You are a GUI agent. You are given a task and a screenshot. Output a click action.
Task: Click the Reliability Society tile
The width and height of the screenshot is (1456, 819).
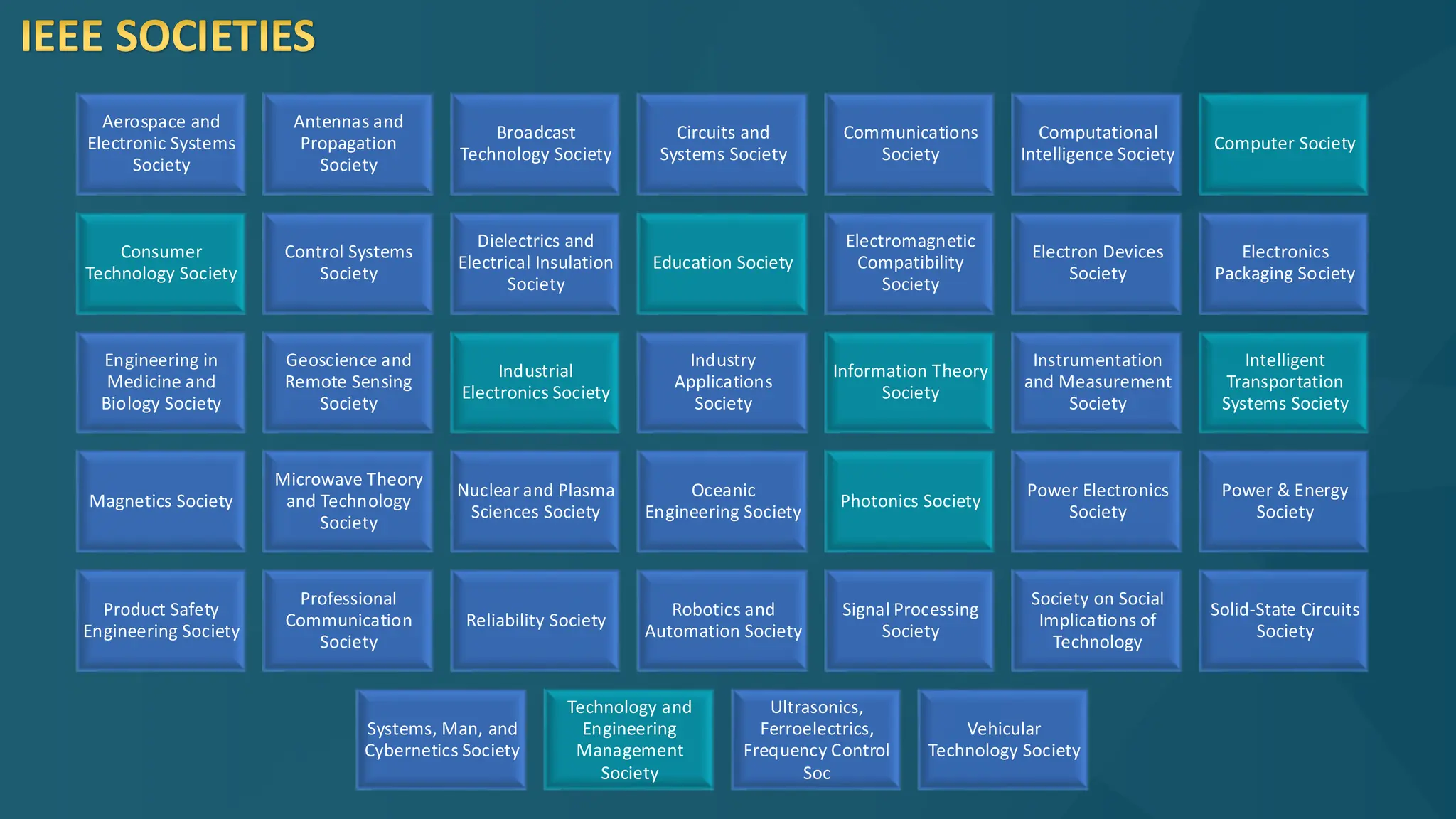[535, 621]
